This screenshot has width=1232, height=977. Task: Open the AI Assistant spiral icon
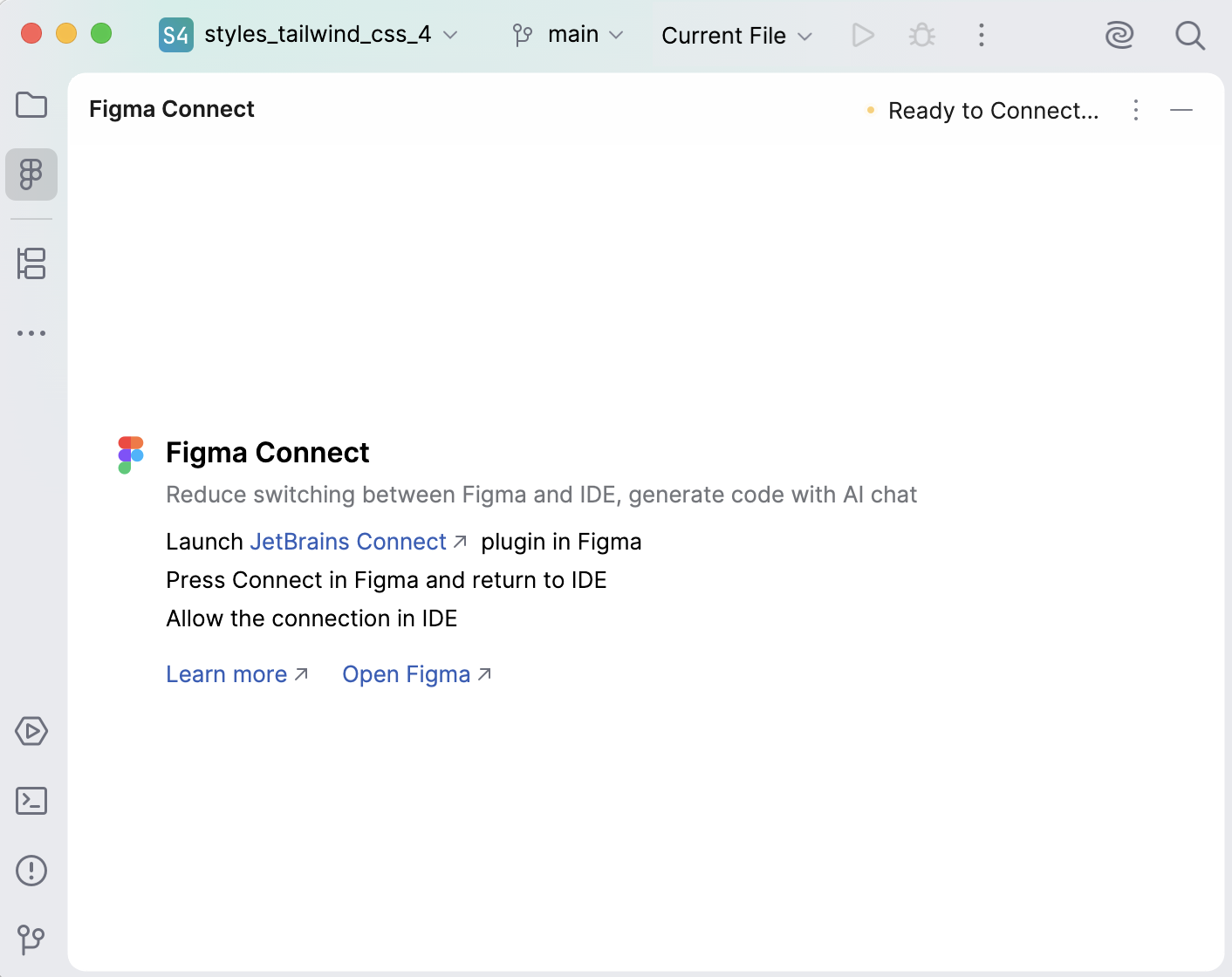1119,35
